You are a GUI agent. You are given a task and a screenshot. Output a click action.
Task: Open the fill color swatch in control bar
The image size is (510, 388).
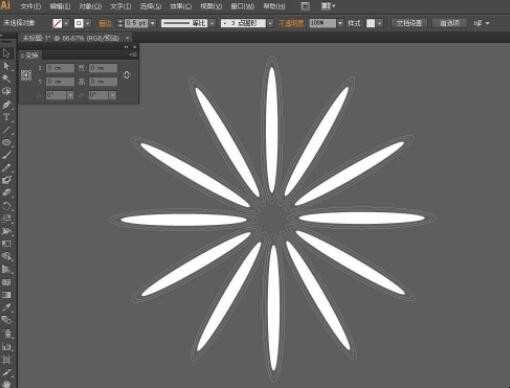point(57,23)
